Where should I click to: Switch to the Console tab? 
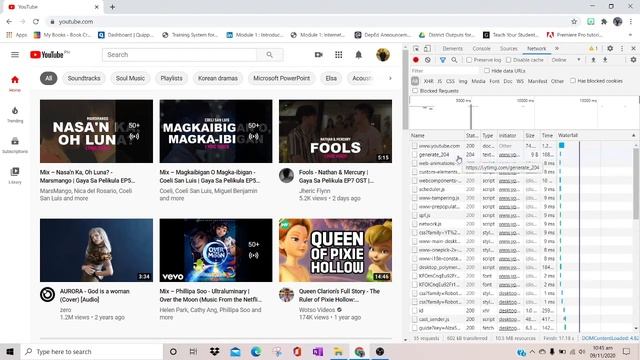481,48
